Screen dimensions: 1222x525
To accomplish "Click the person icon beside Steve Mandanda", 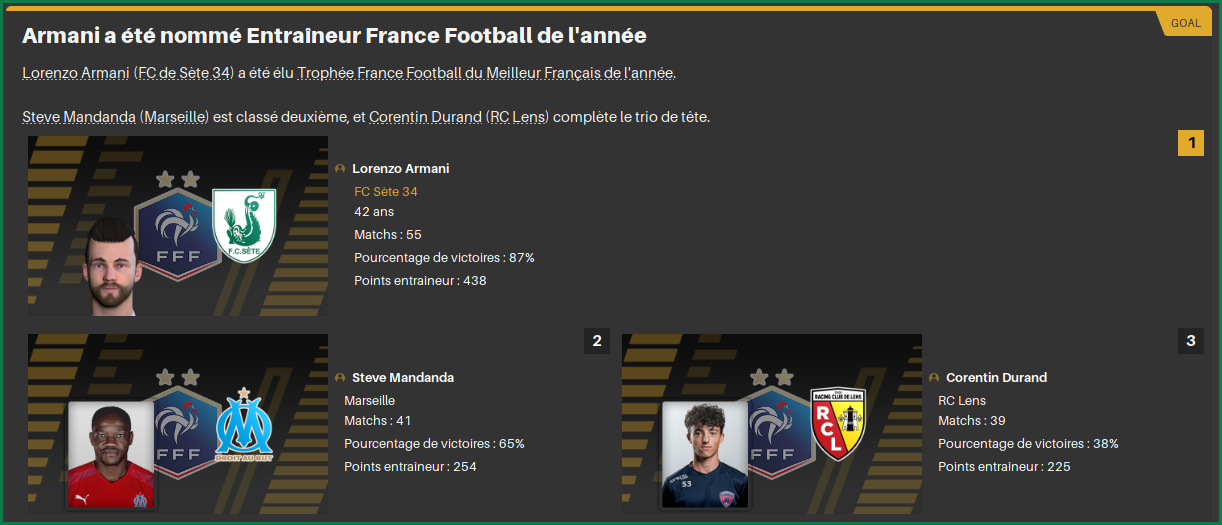I will click(x=340, y=378).
